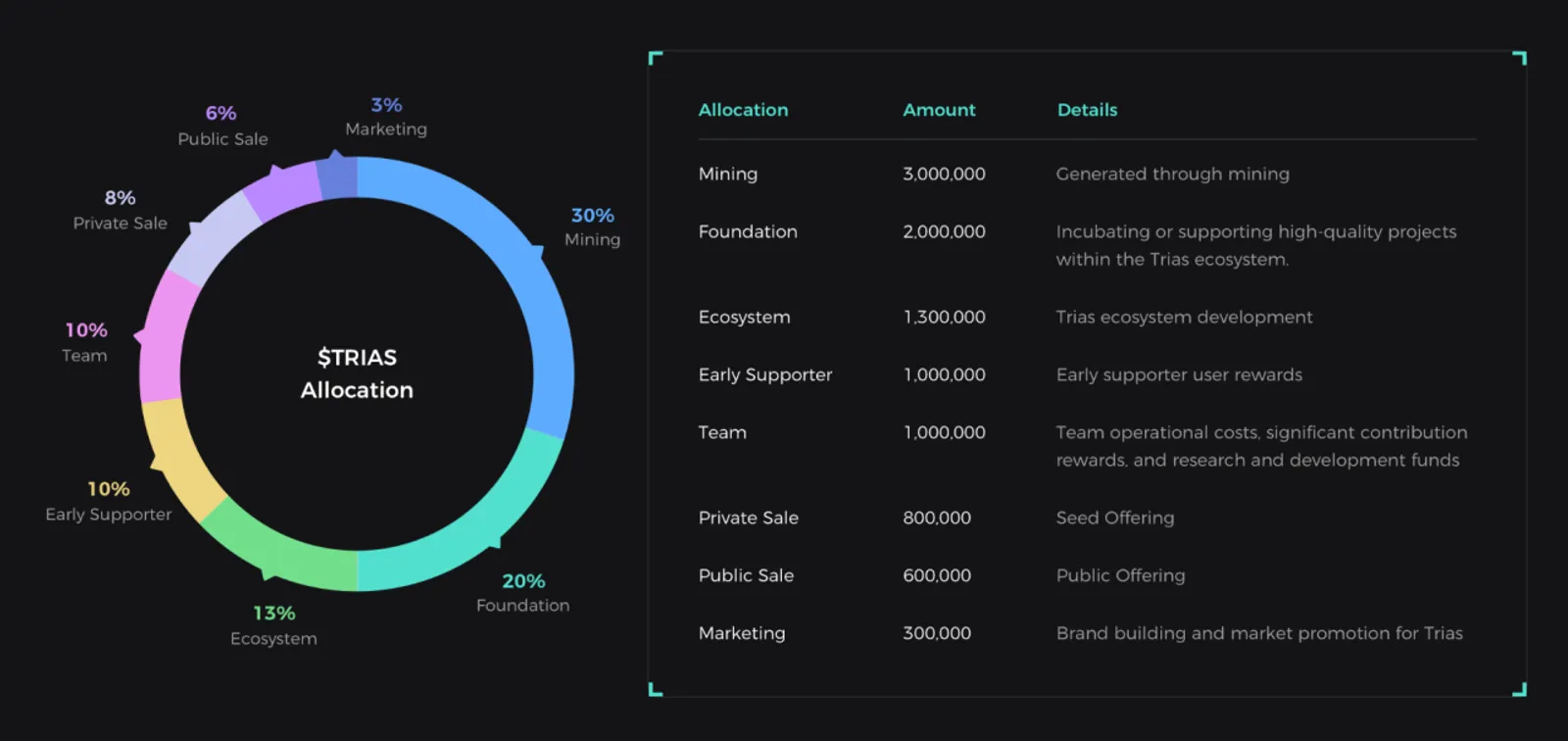The width and height of the screenshot is (1568, 741).
Task: Click the 20% Foundation chart label
Action: (x=523, y=593)
